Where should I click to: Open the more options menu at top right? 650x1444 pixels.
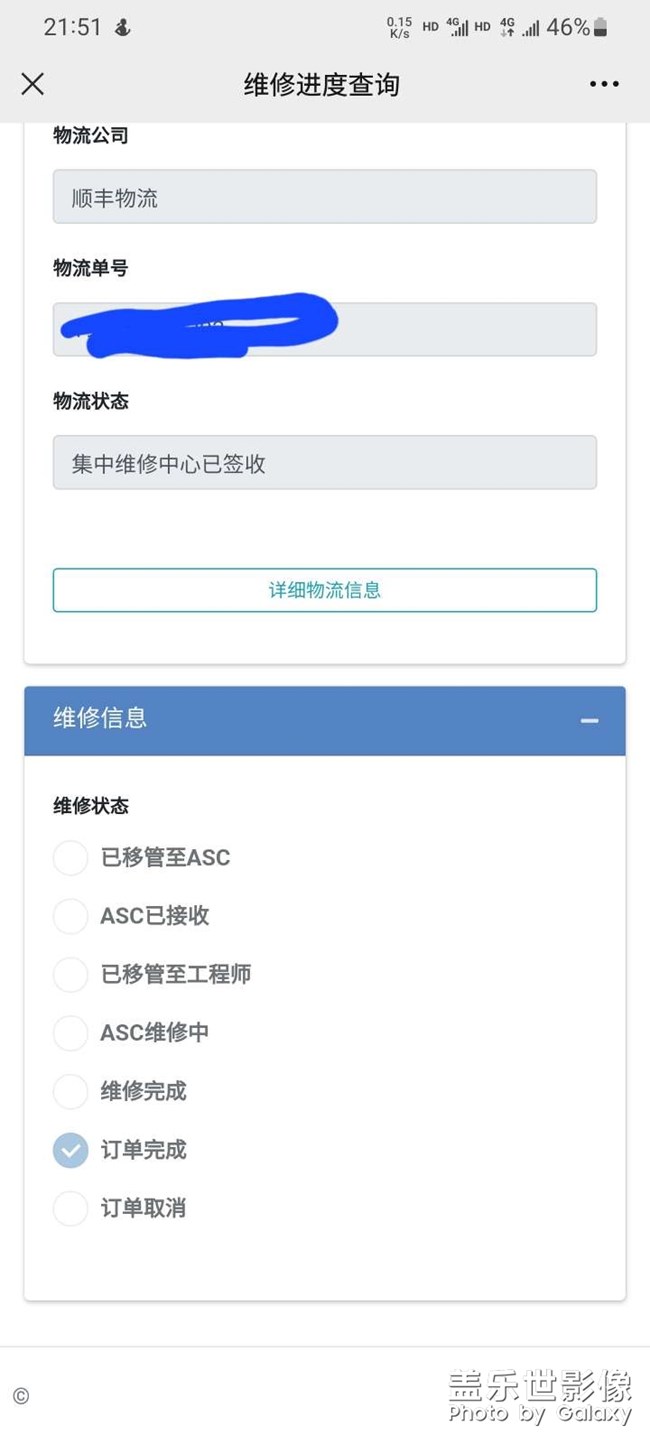(x=604, y=84)
